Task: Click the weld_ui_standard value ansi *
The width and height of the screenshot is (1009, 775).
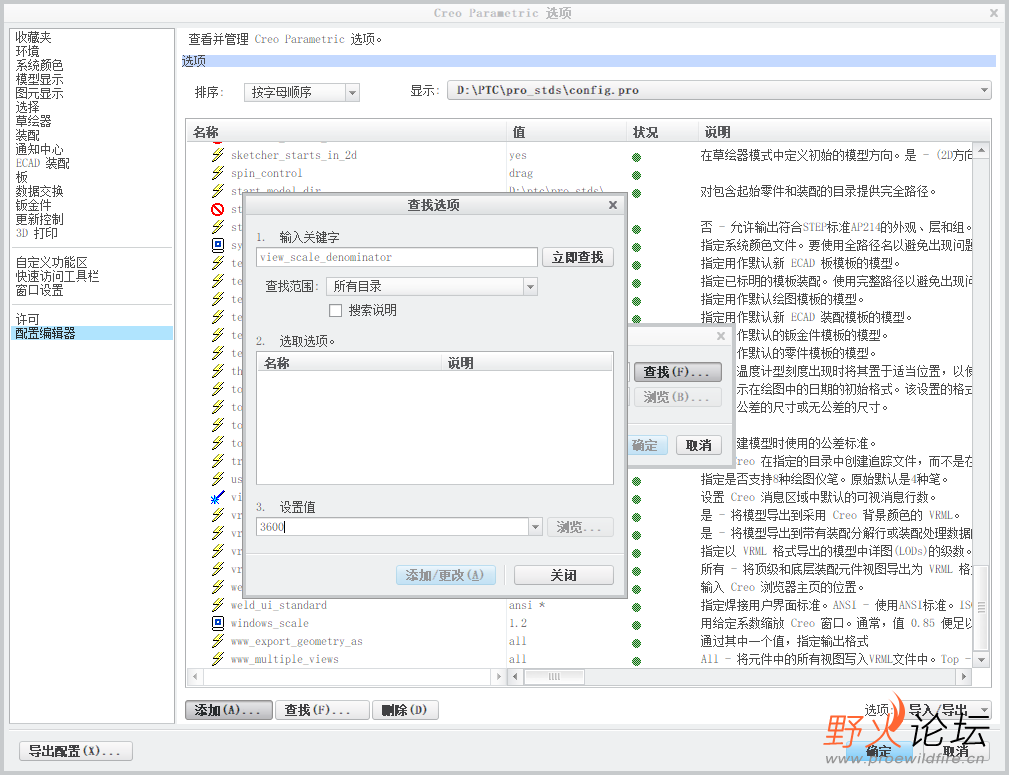Action: coord(527,605)
